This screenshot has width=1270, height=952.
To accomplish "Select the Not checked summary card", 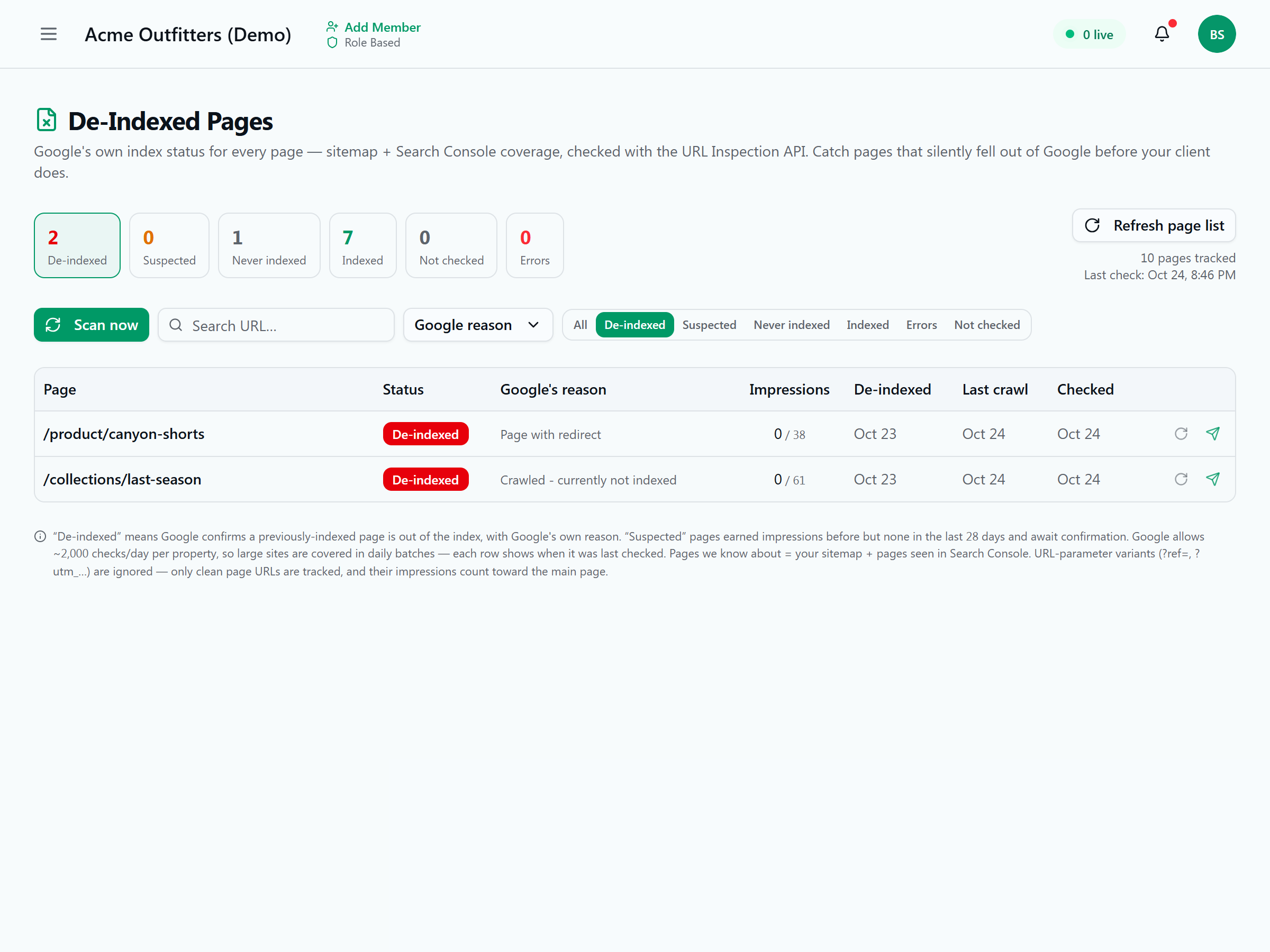I will pos(451,245).
